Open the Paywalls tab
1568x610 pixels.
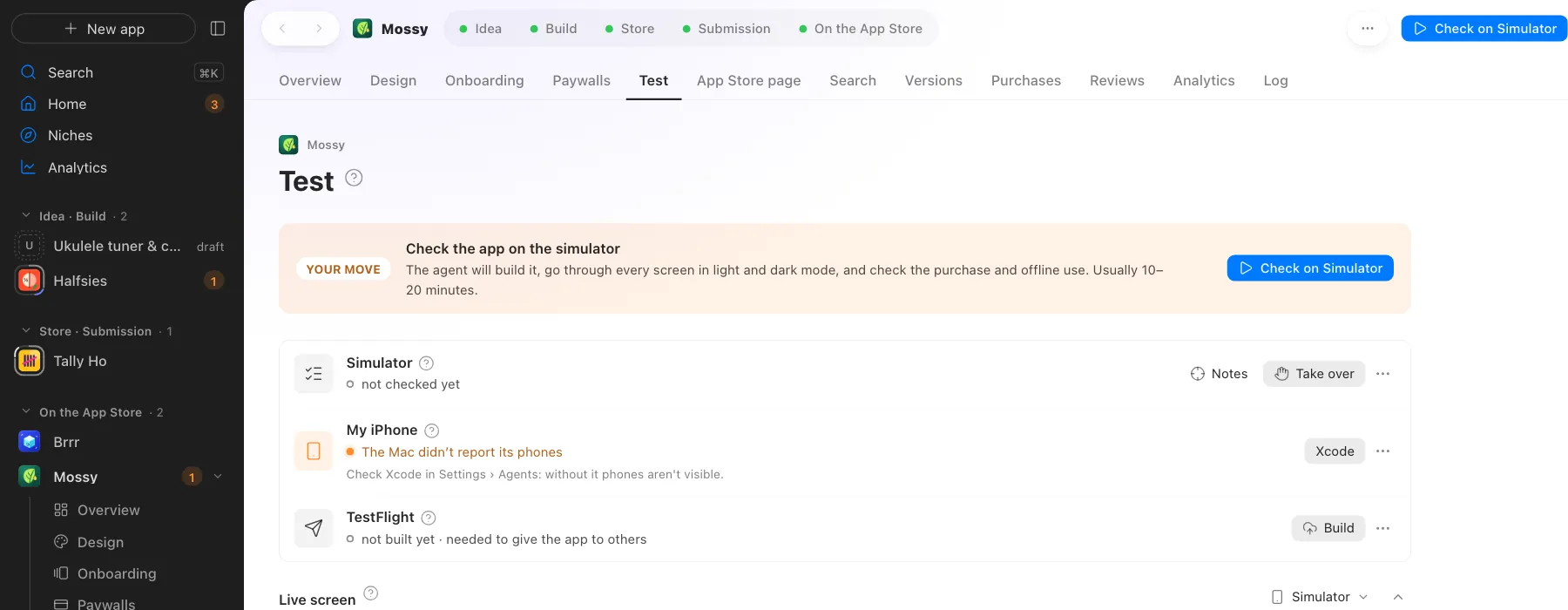[581, 80]
